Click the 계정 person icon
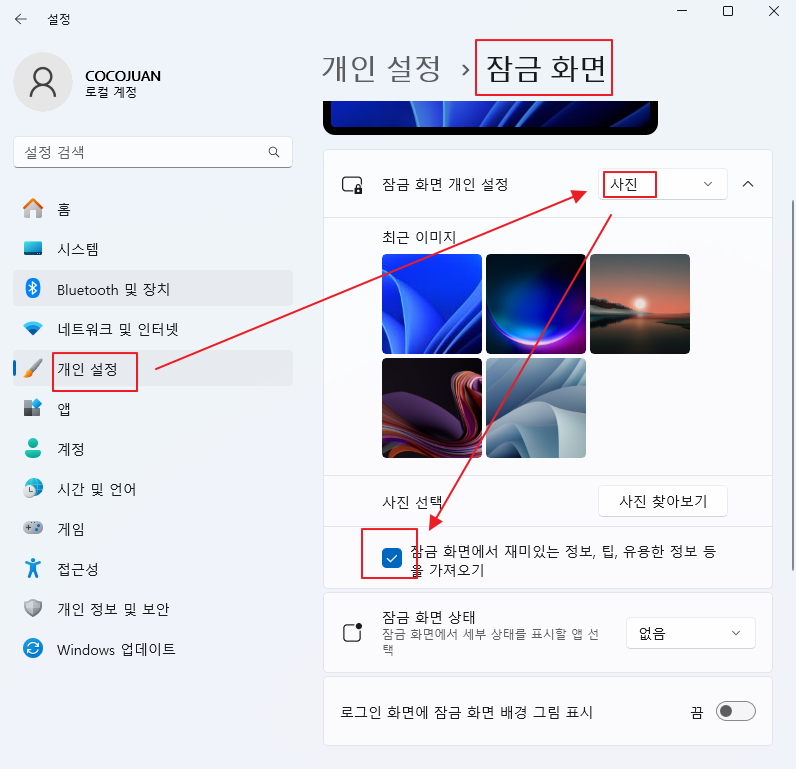 pos(33,448)
